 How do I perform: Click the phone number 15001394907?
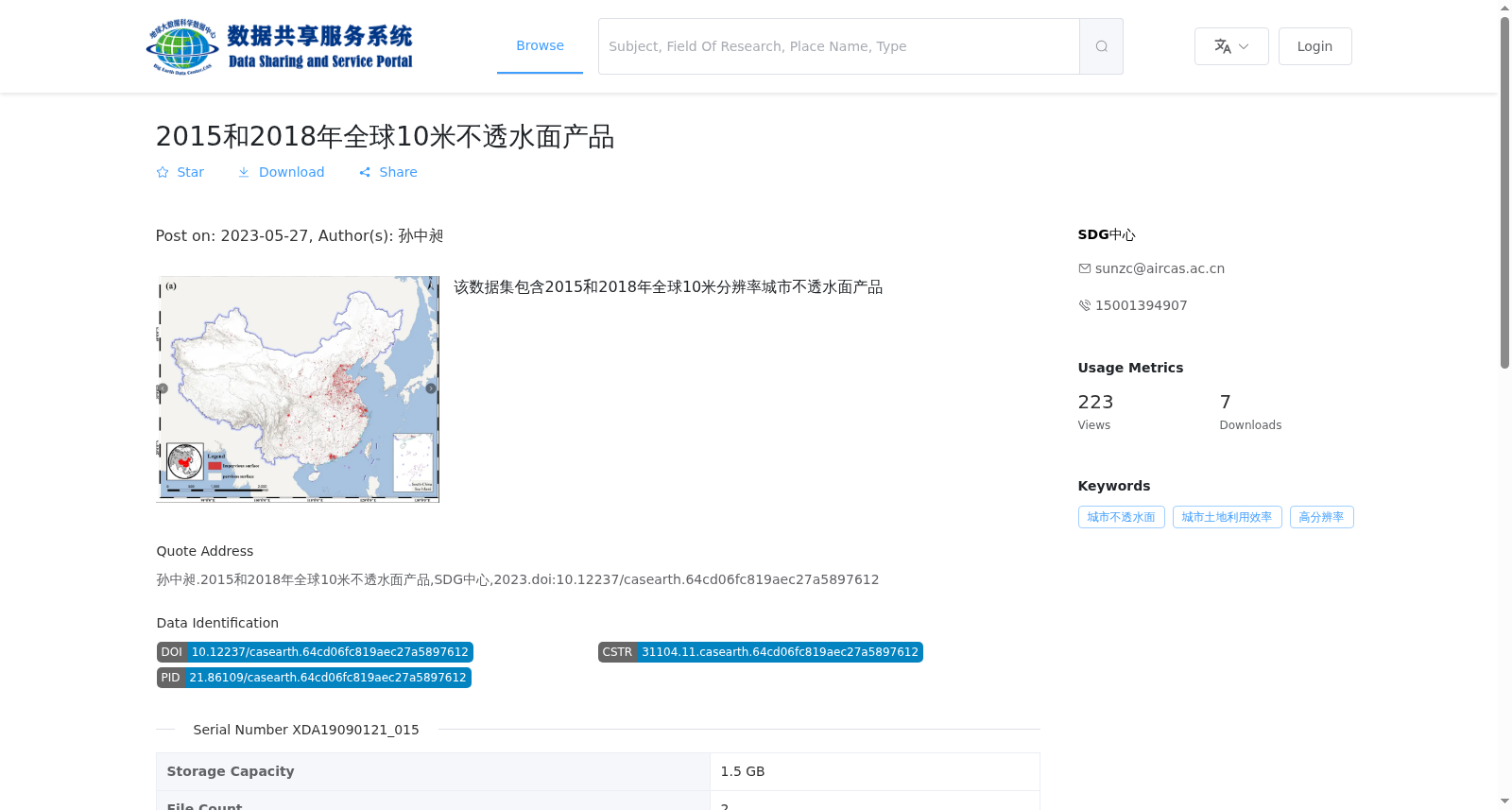point(1141,305)
